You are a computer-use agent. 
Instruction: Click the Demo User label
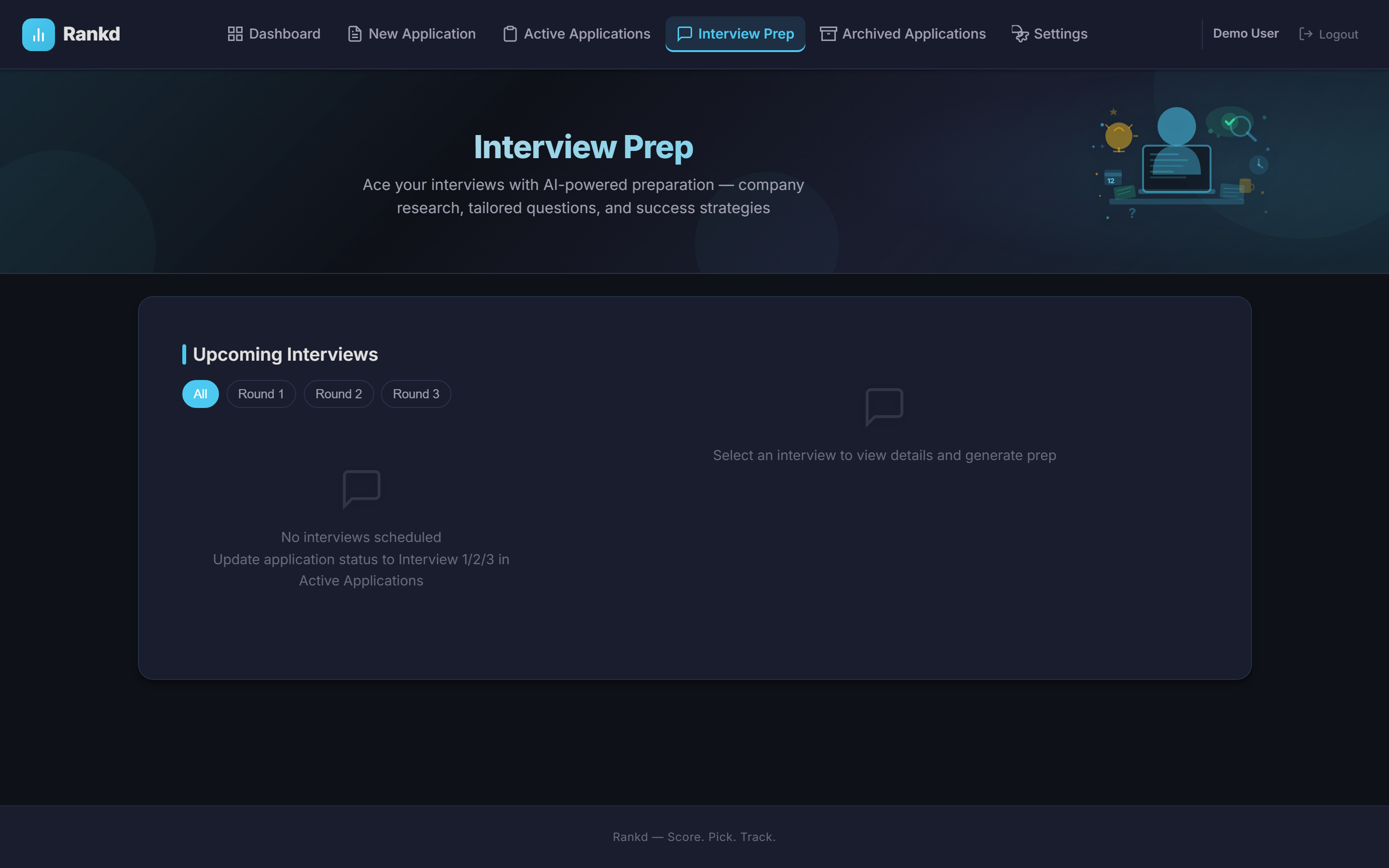pyautogui.click(x=1245, y=33)
